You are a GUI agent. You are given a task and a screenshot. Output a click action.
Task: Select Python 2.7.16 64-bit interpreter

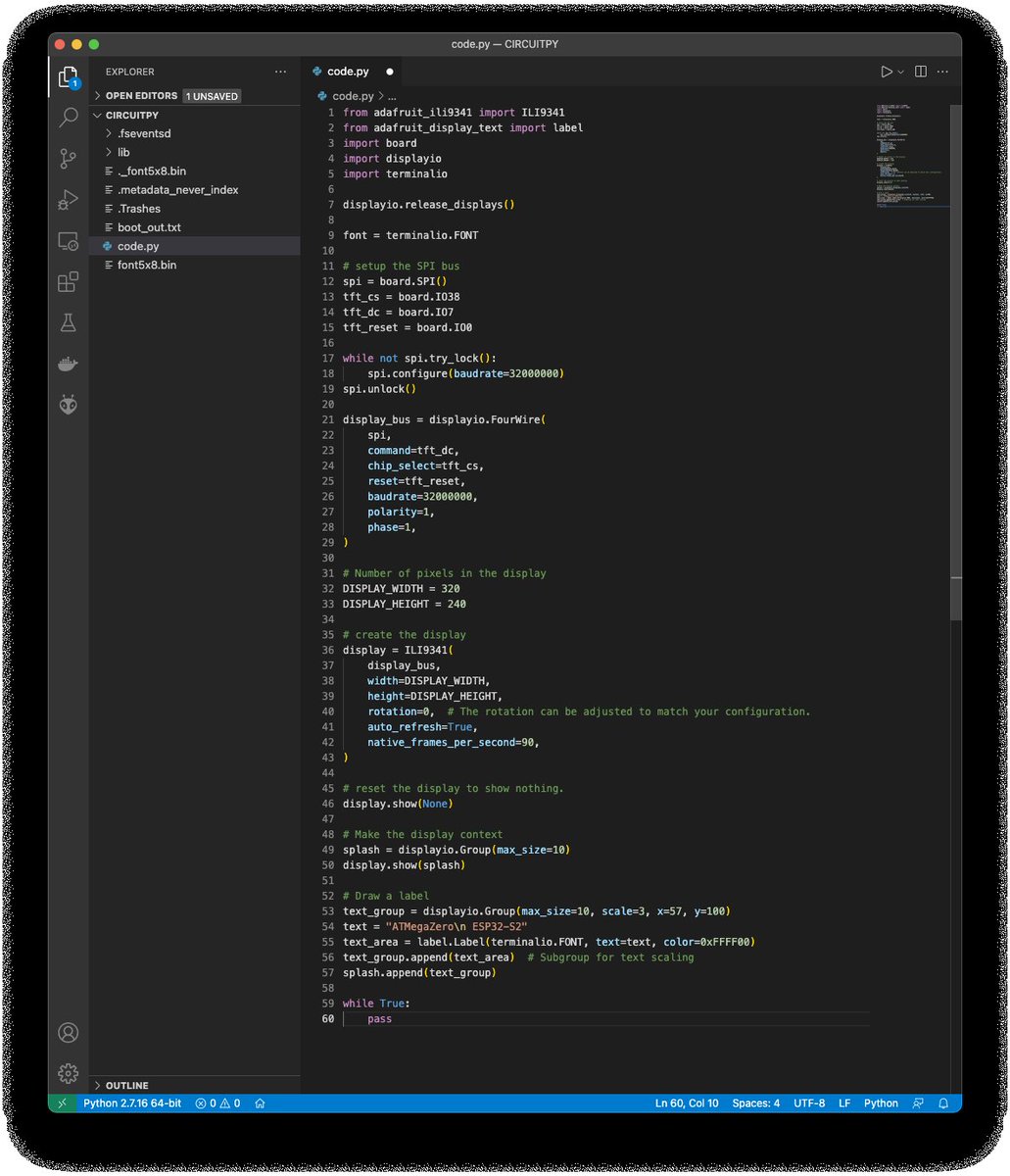point(132,1102)
